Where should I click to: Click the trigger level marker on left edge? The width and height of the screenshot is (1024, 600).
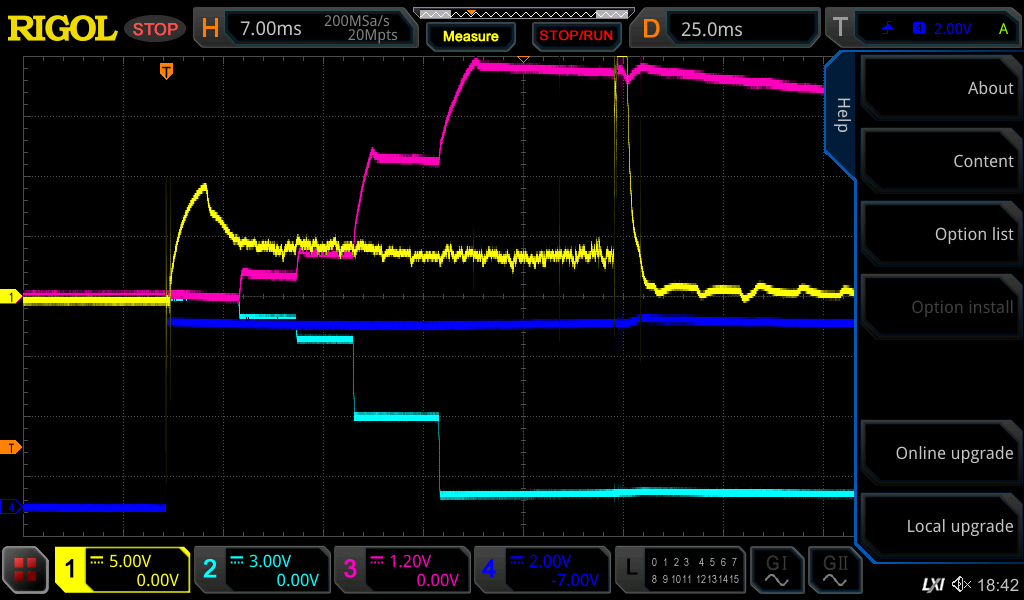(11, 447)
